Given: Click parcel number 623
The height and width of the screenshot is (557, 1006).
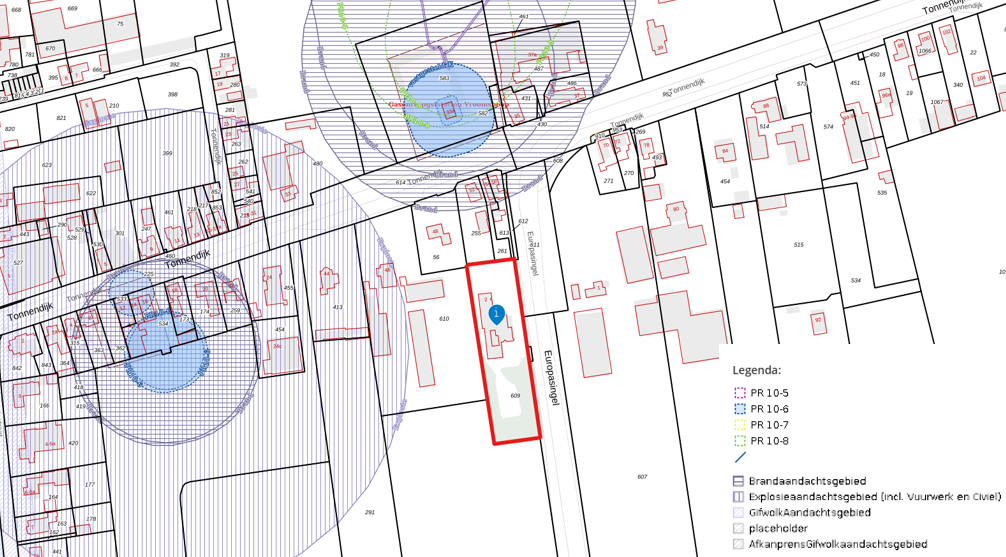Looking at the screenshot, I should (47, 165).
